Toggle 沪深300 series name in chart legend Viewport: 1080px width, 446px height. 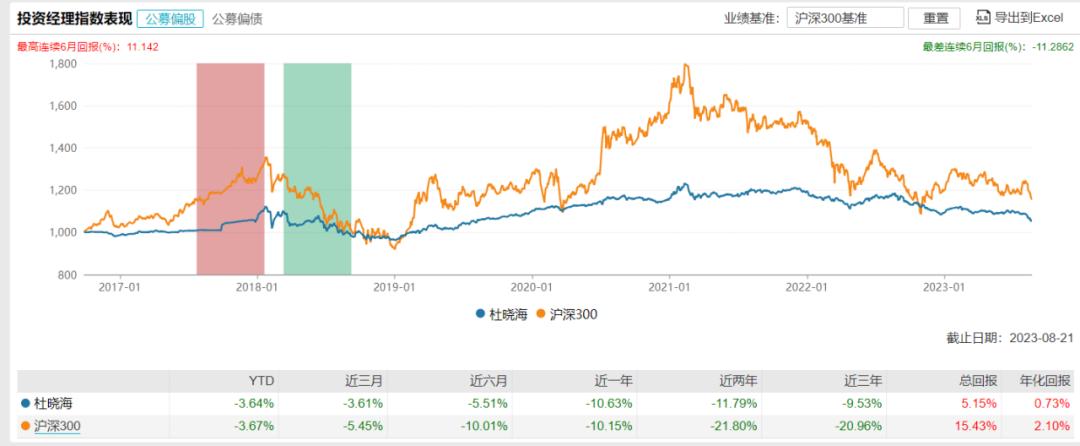[574, 314]
